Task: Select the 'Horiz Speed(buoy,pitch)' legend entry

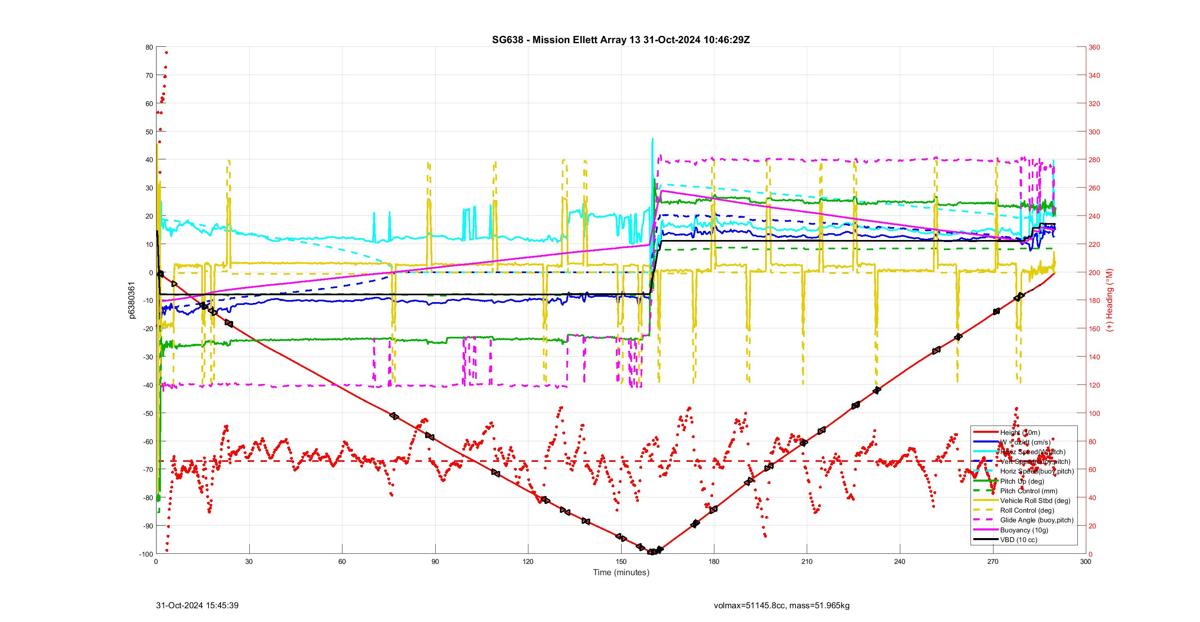Action: pyautogui.click(x=1037, y=471)
